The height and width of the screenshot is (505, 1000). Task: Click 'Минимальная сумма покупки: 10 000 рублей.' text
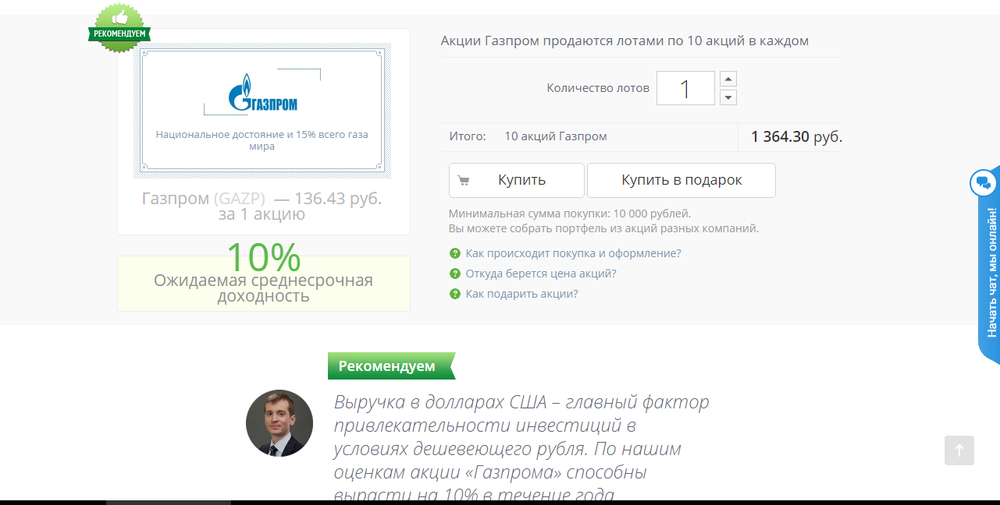[x=570, y=214]
